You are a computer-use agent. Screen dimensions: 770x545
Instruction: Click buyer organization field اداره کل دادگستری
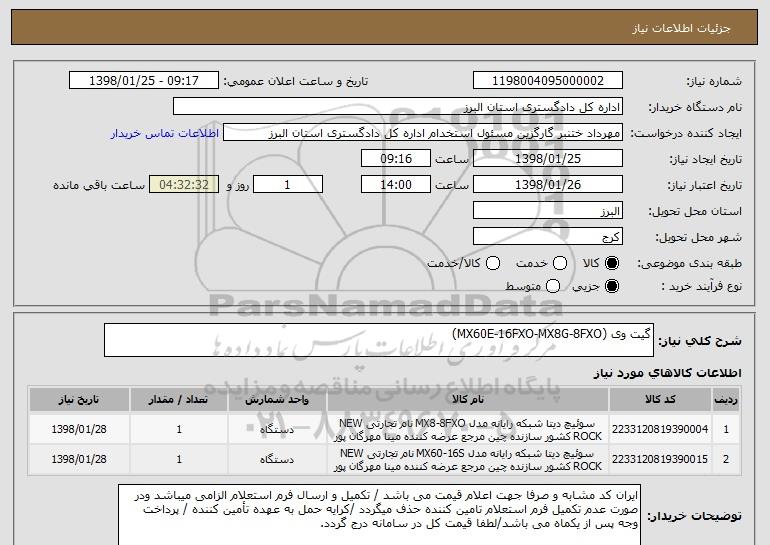coord(398,107)
